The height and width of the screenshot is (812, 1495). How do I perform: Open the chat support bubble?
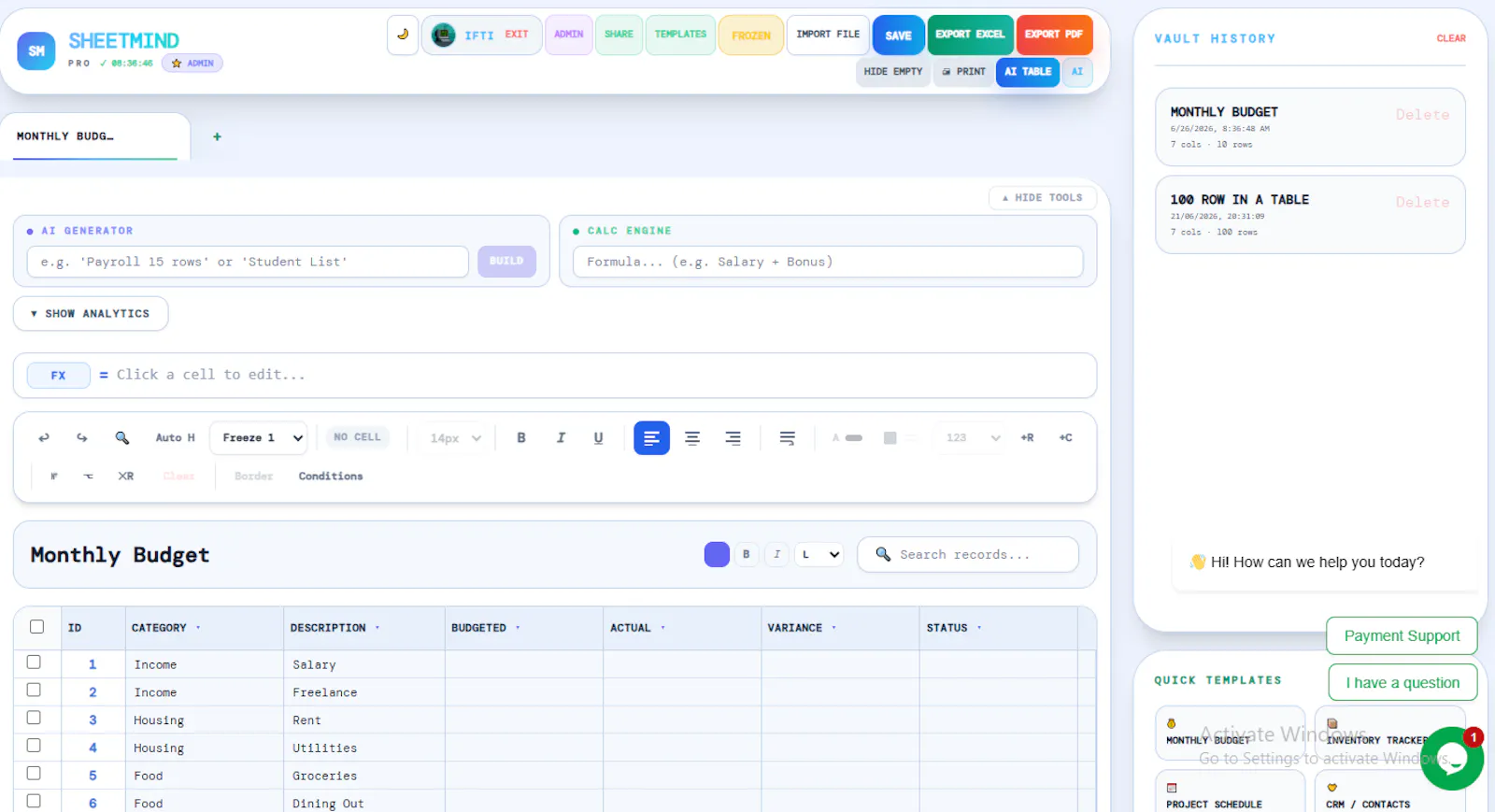click(1452, 758)
